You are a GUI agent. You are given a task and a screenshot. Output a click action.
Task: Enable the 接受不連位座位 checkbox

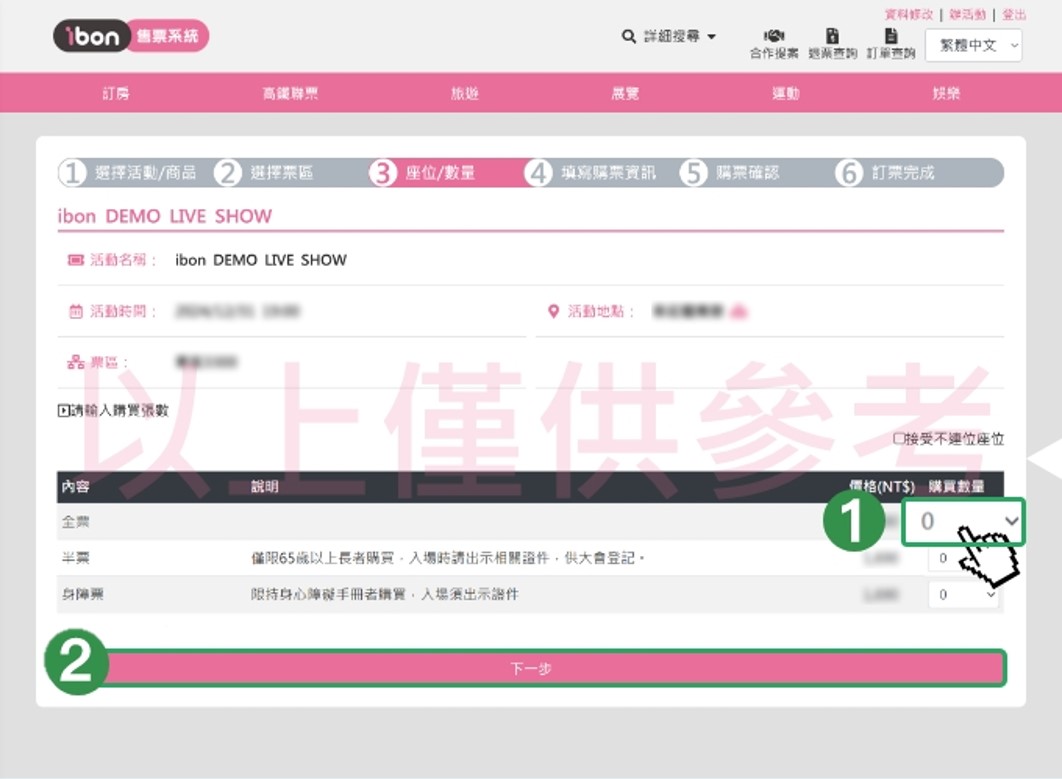(x=898, y=439)
